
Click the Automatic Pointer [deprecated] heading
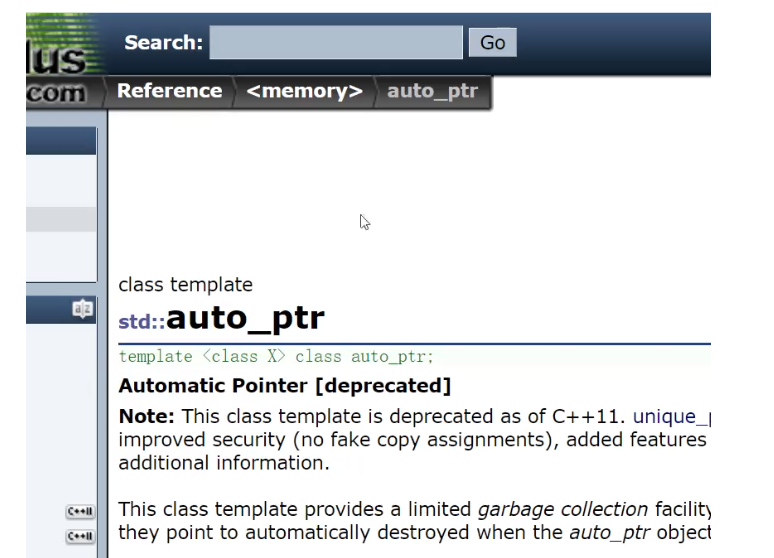point(285,386)
